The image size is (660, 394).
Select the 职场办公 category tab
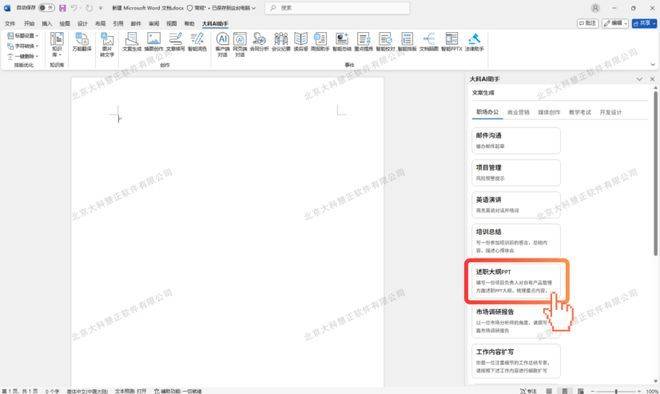pyautogui.click(x=487, y=112)
